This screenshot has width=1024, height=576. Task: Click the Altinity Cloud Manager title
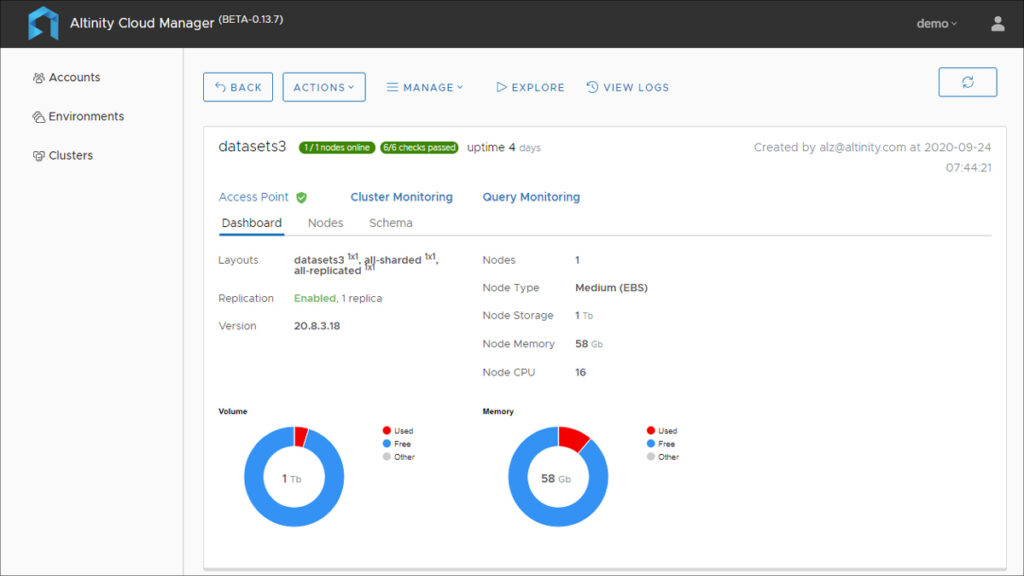[142, 24]
